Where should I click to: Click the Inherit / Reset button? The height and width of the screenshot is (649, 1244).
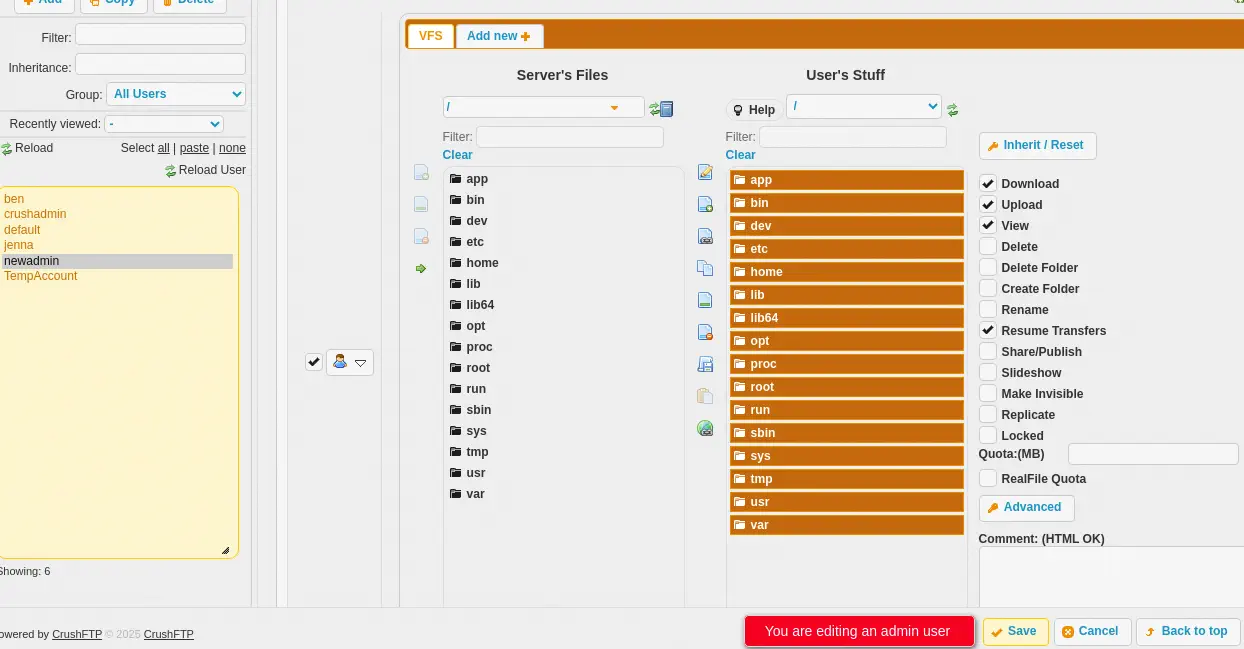point(1037,146)
